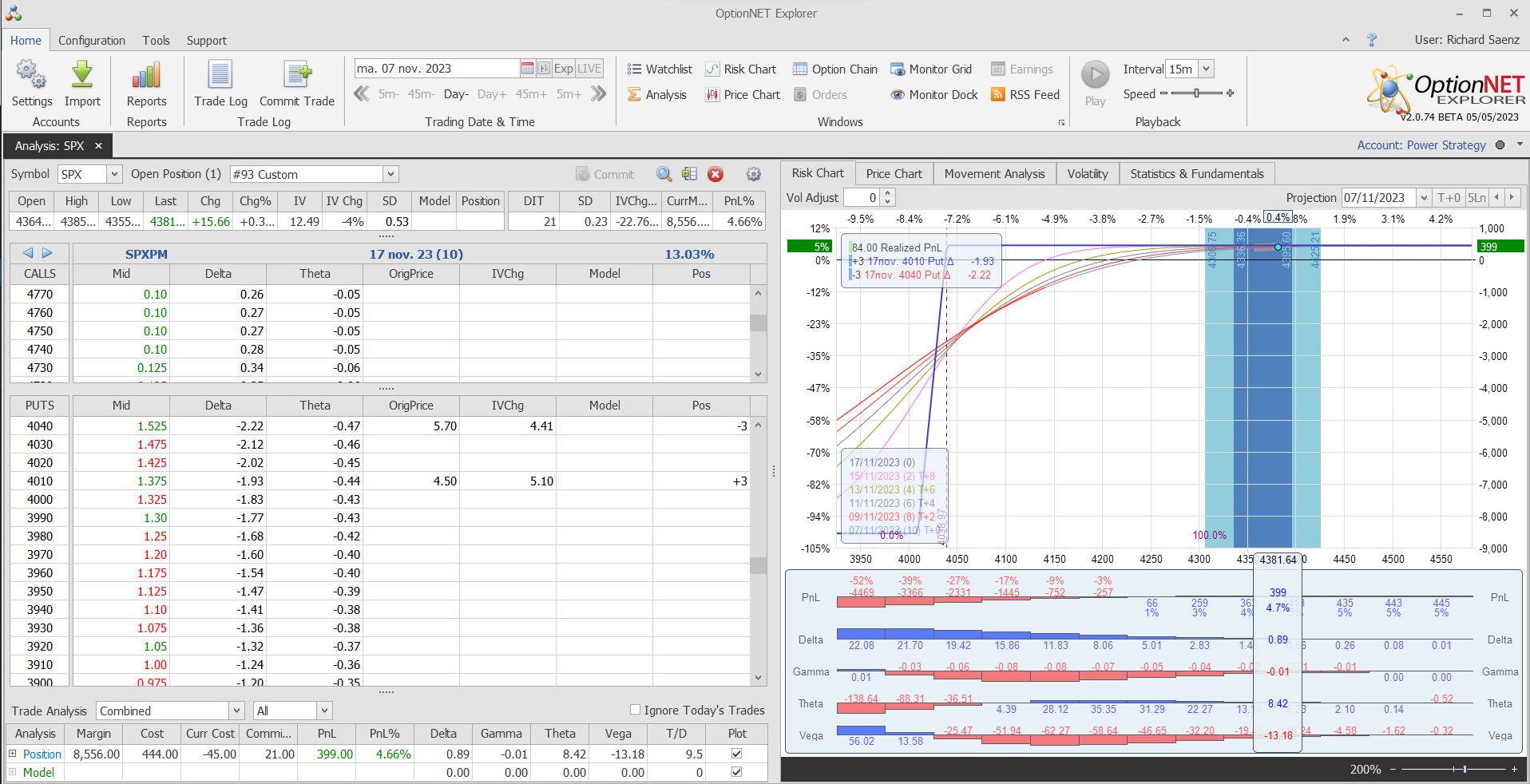
Task: Click the Import download icon
Action: pyautogui.click(x=82, y=76)
